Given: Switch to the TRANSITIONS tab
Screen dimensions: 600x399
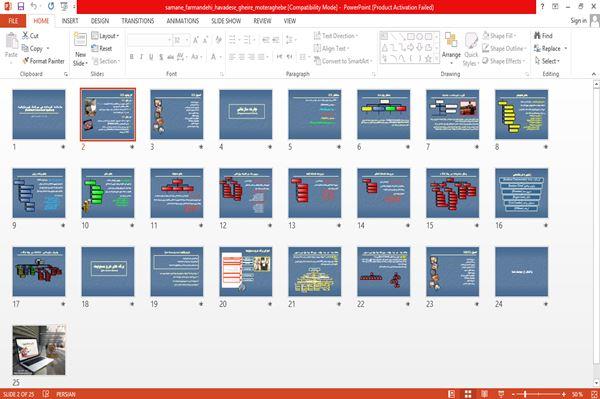Looking at the screenshot, I should tap(138, 21).
